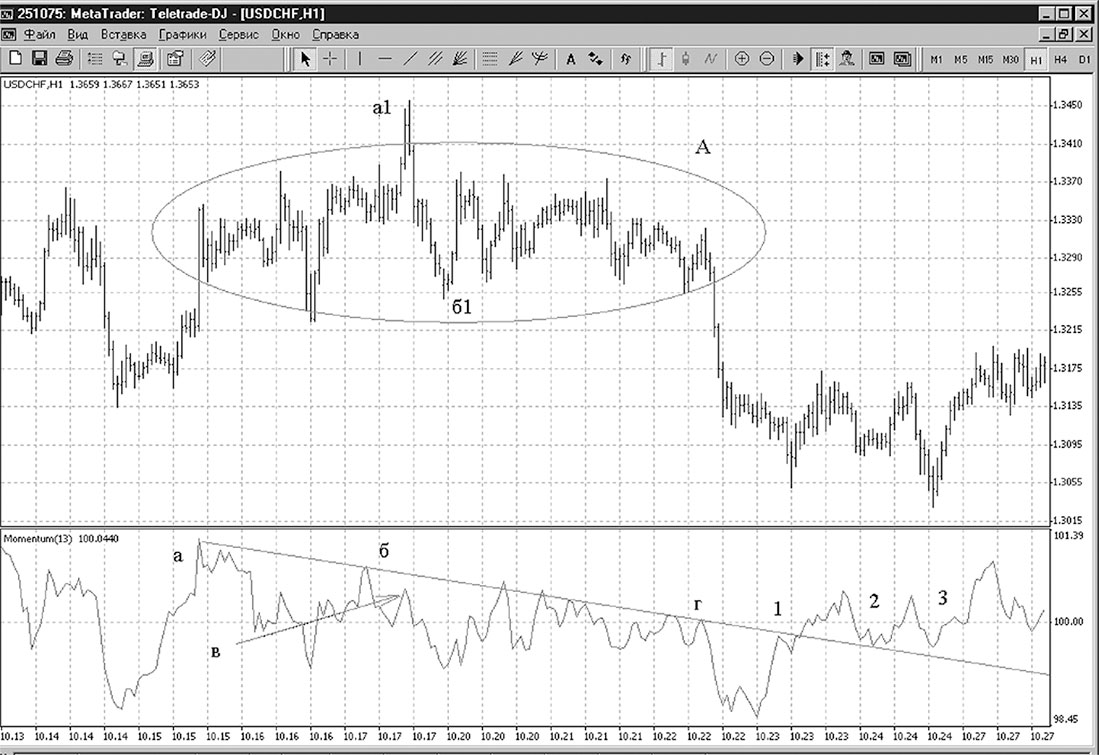Screen dimensions: 1099x755
Task: Toggle the bar chart display mode
Action: click(x=660, y=60)
